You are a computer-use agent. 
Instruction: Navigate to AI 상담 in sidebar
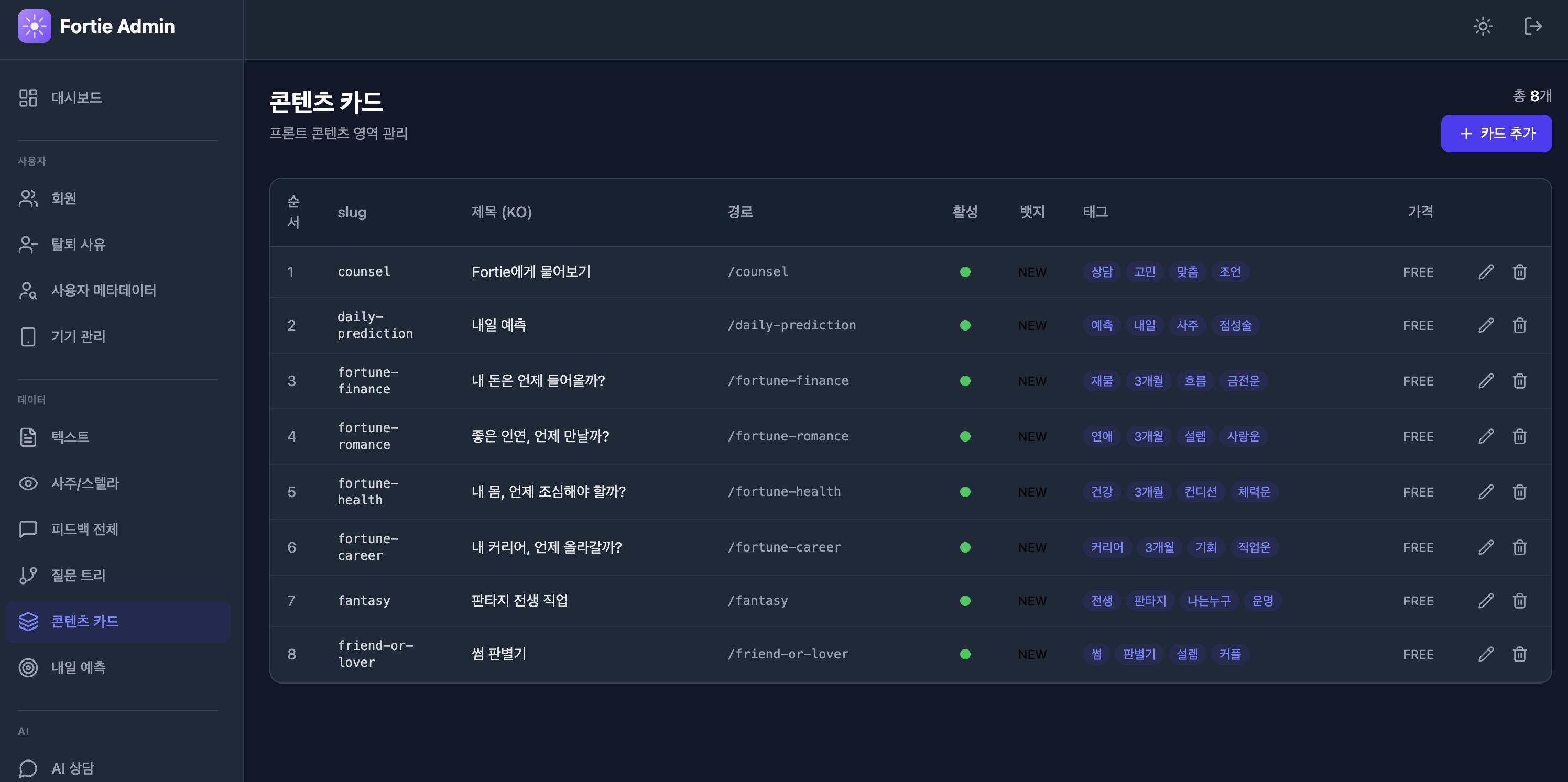pos(72,768)
